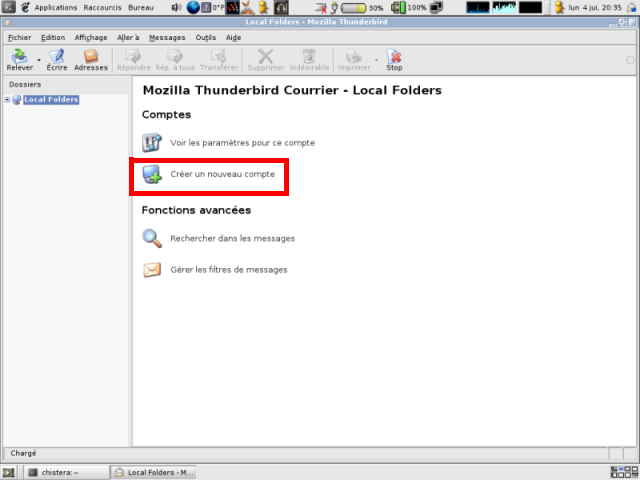640x480 pixels.
Task: Open the Fichier menu
Action: (x=19, y=37)
